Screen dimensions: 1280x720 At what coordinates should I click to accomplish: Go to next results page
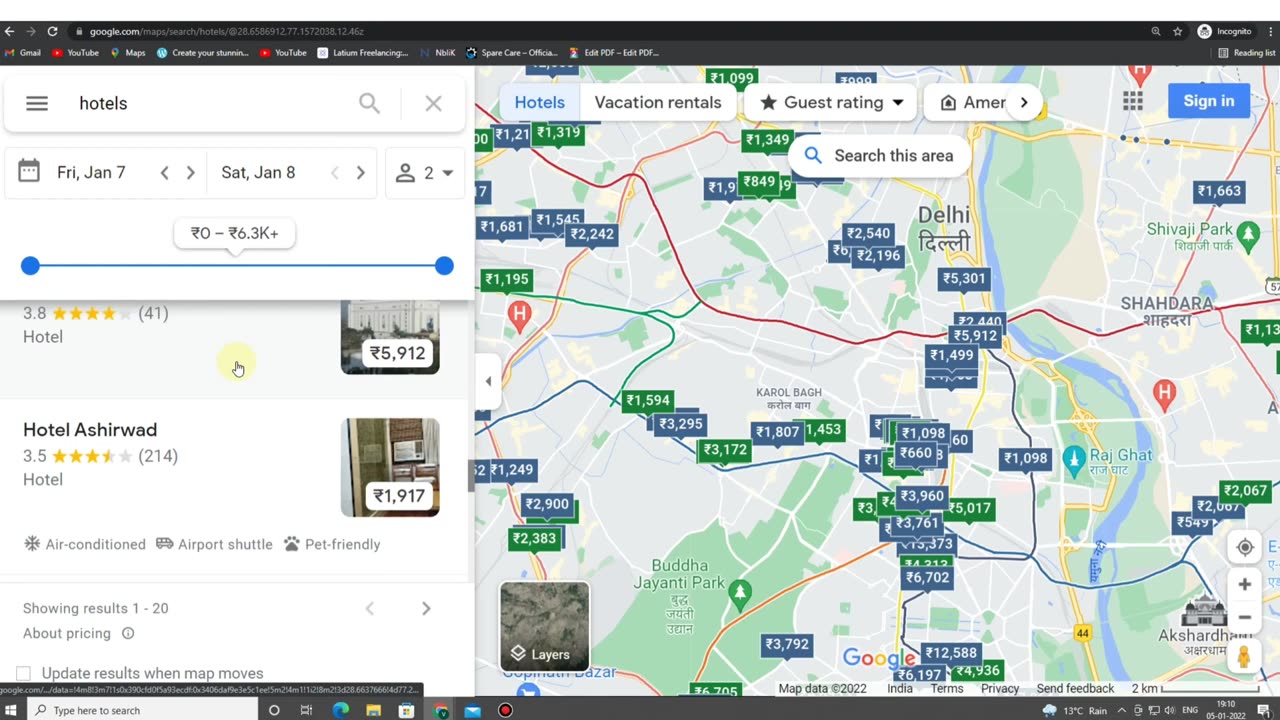pos(426,608)
